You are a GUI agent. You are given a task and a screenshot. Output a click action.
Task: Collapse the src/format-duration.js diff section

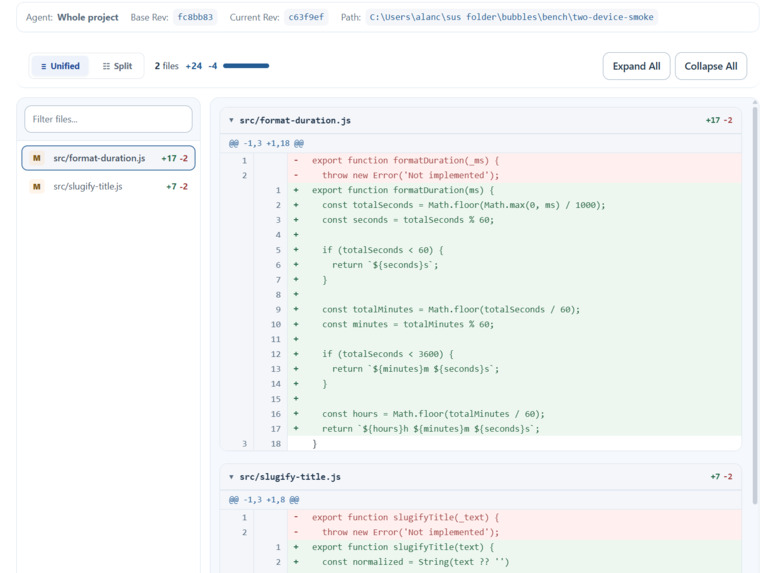[231, 120]
